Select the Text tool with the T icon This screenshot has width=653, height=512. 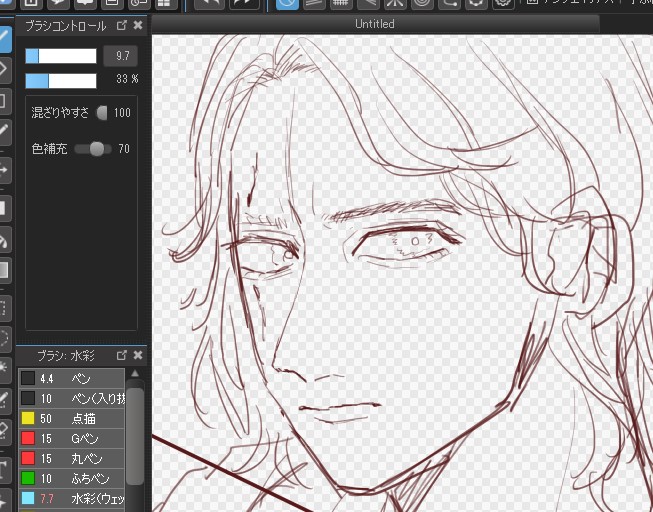tap(4, 470)
